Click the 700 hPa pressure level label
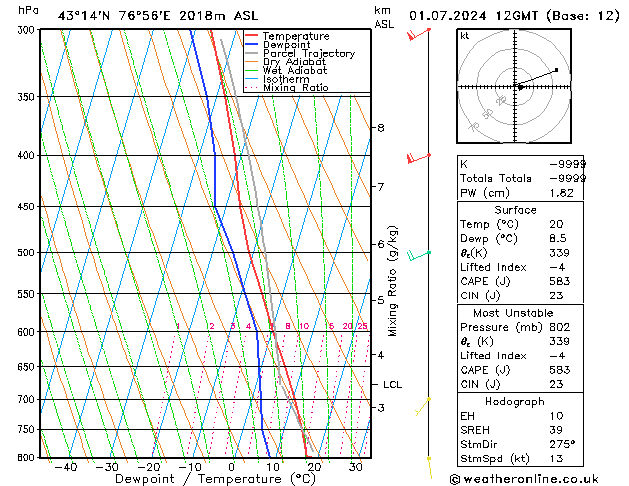The image size is (629, 486). click(28, 399)
